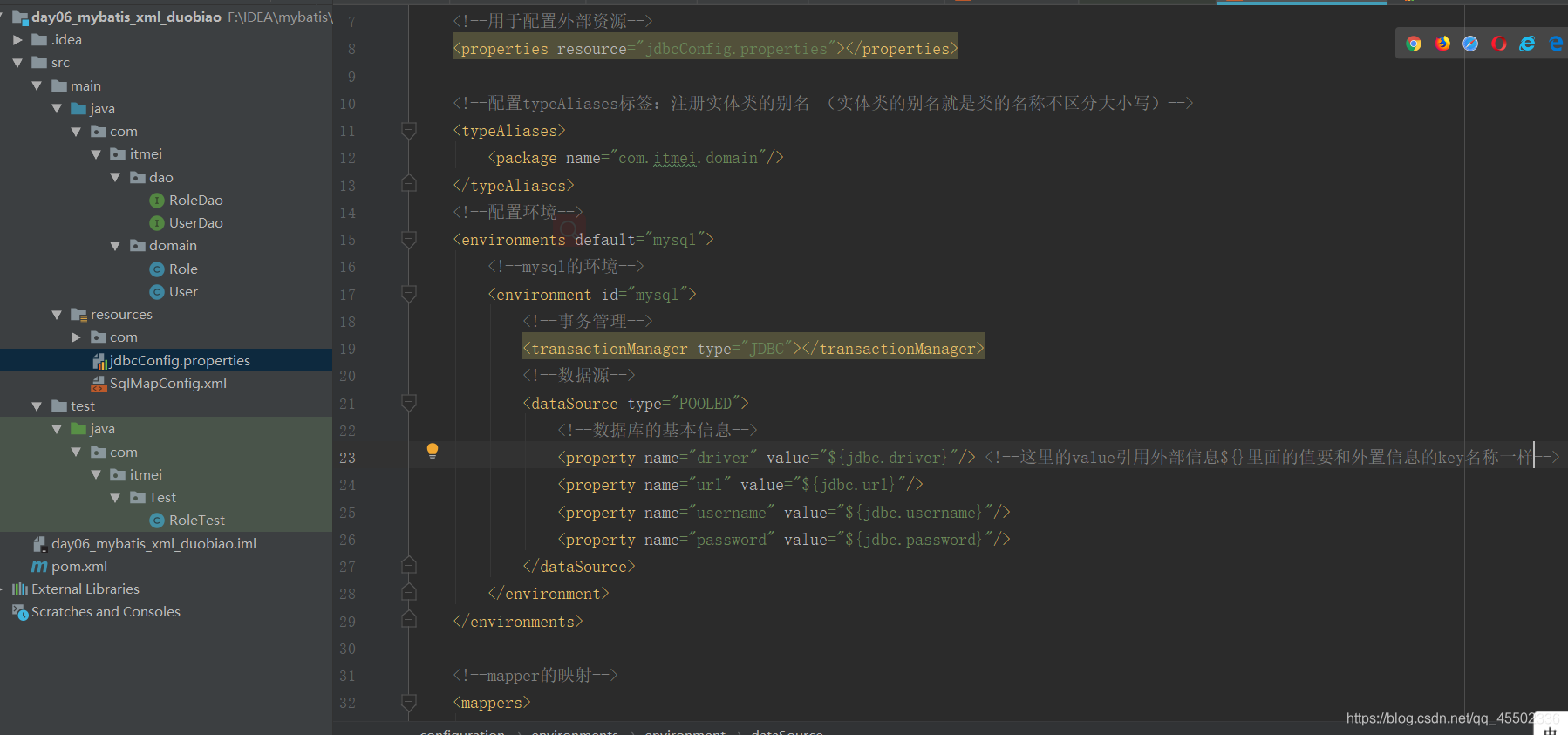This screenshot has height=735, width=1568.
Task: Select the RoleTest class icon
Action: [157, 521]
